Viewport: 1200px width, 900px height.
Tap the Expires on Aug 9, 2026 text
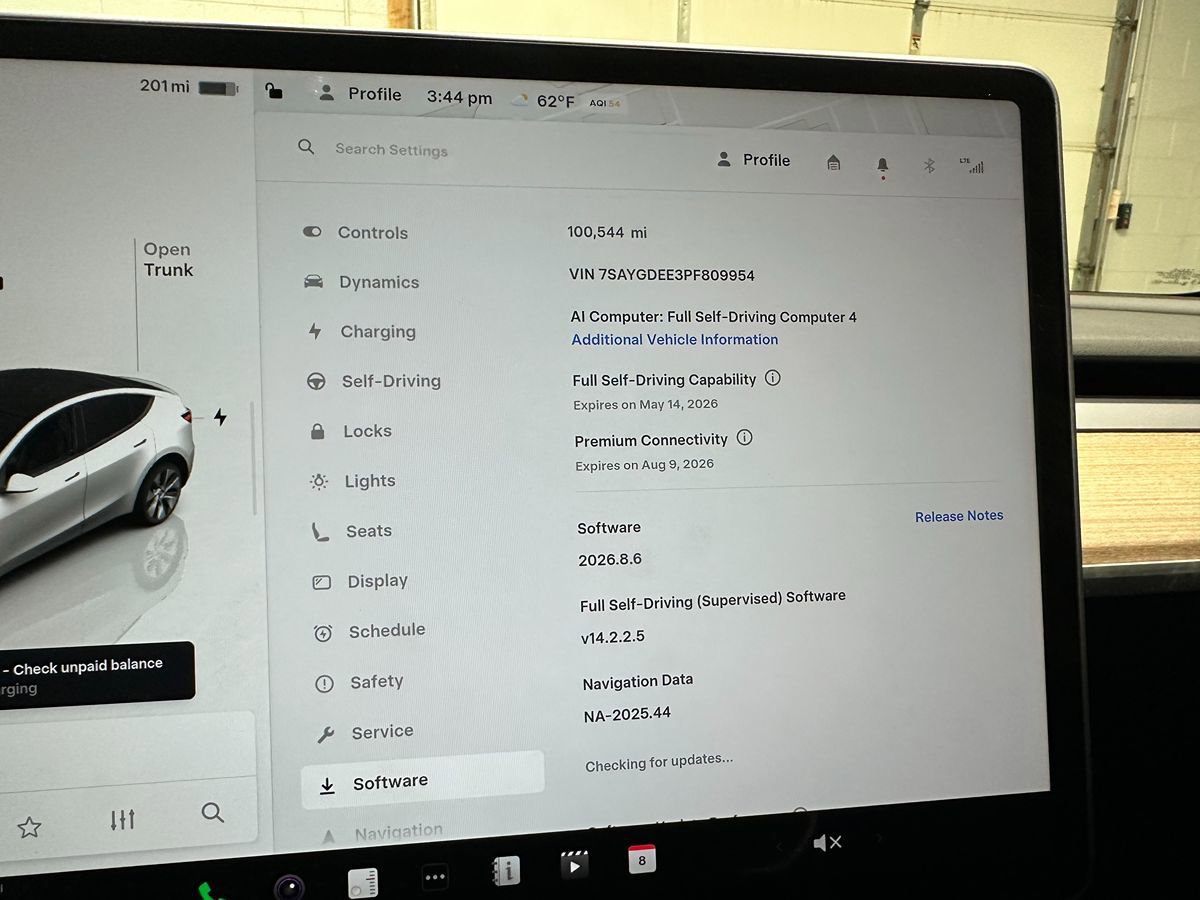tap(644, 465)
